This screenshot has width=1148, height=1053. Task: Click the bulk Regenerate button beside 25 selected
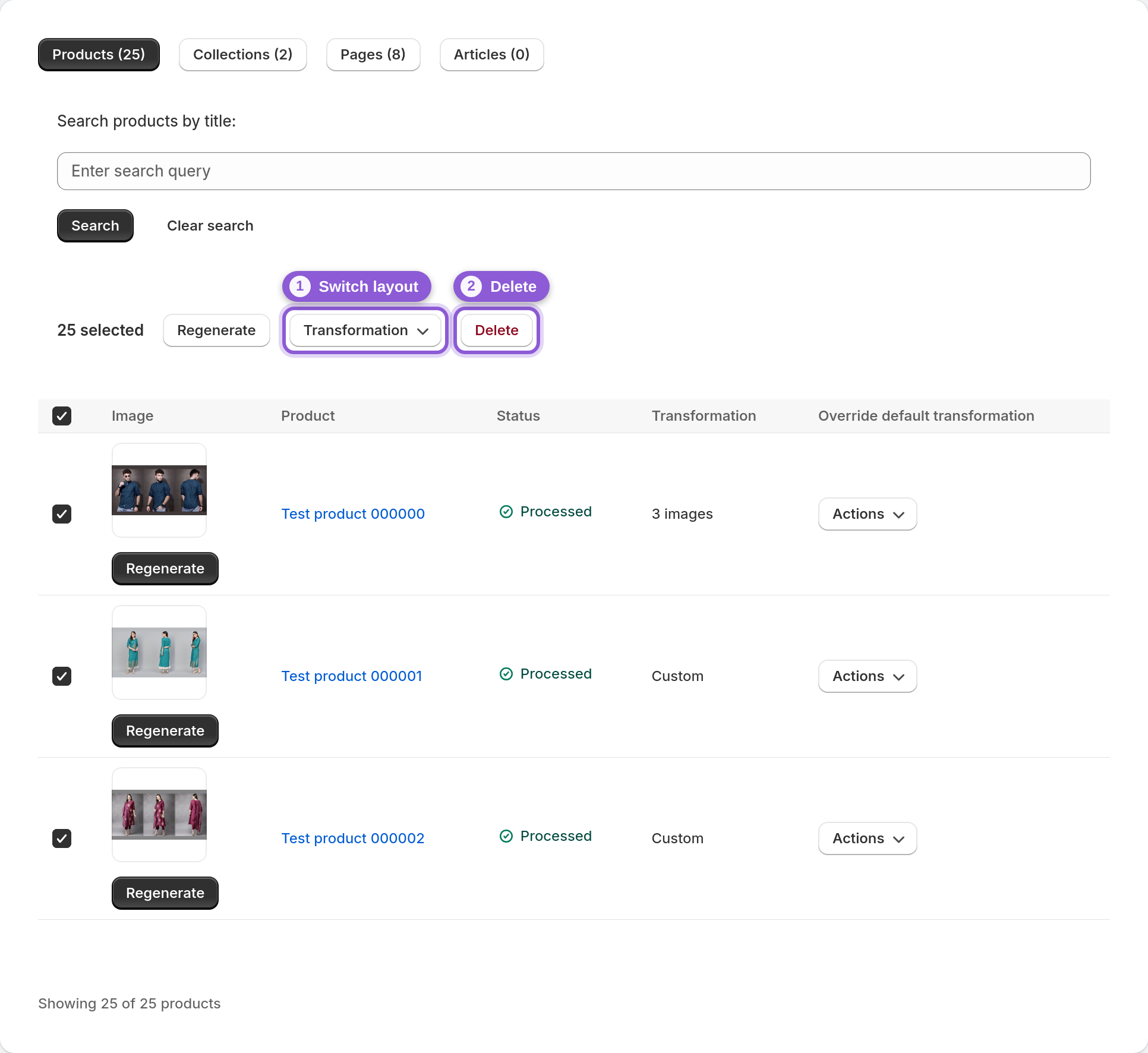216,330
